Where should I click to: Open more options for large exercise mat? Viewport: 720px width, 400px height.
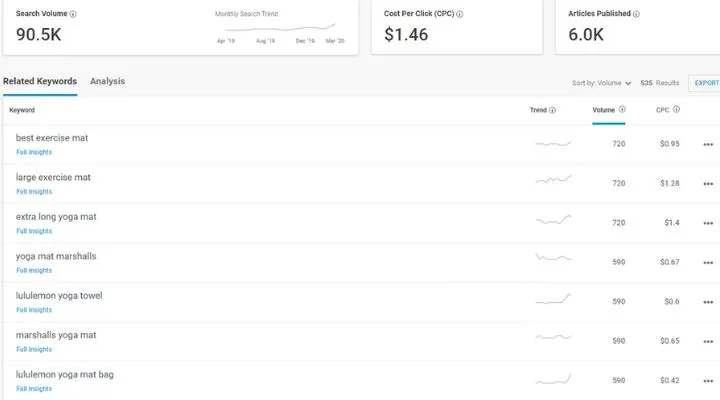pos(708,184)
